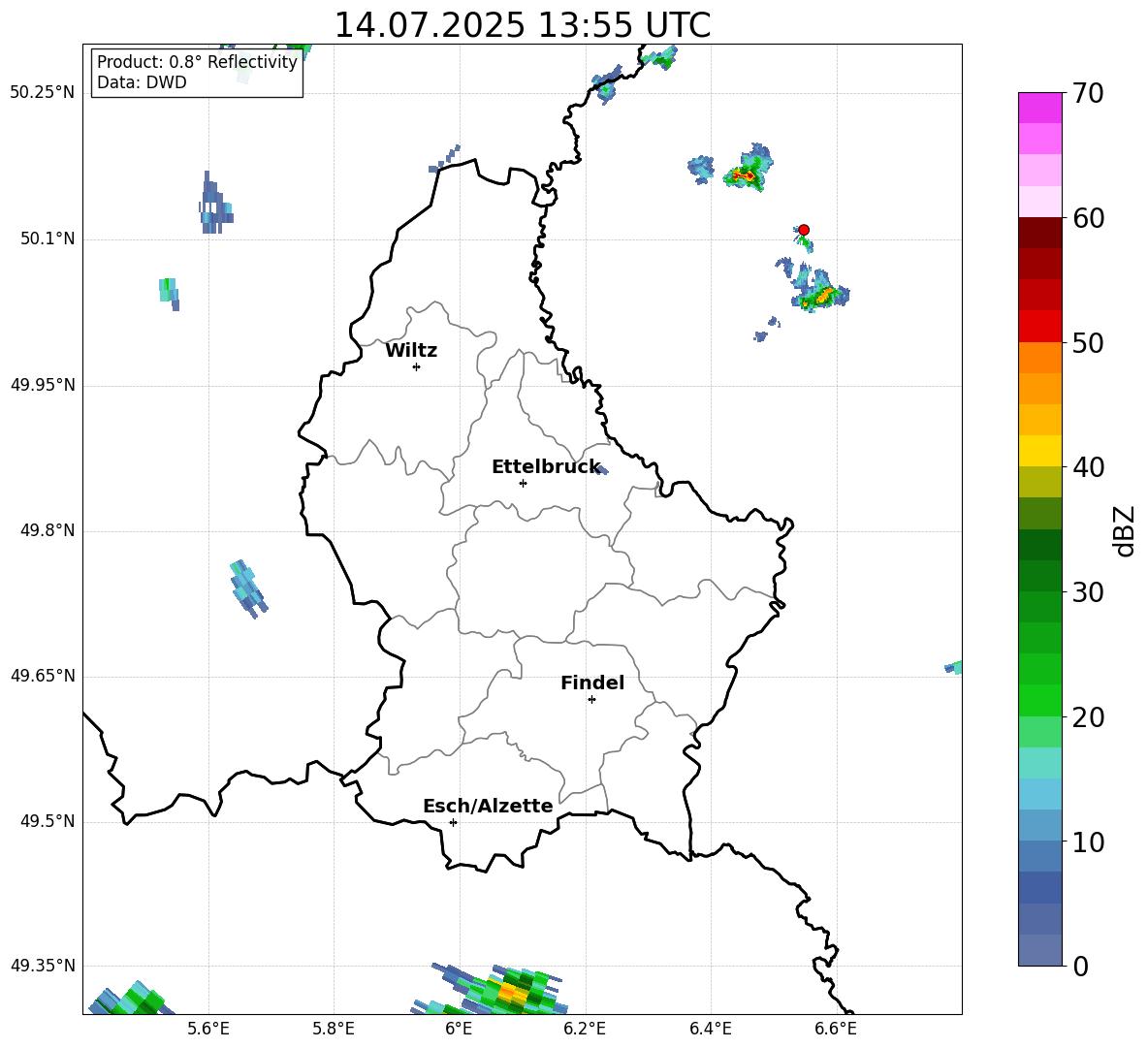
Task: Click the Wiltz station label
Action: click(411, 351)
